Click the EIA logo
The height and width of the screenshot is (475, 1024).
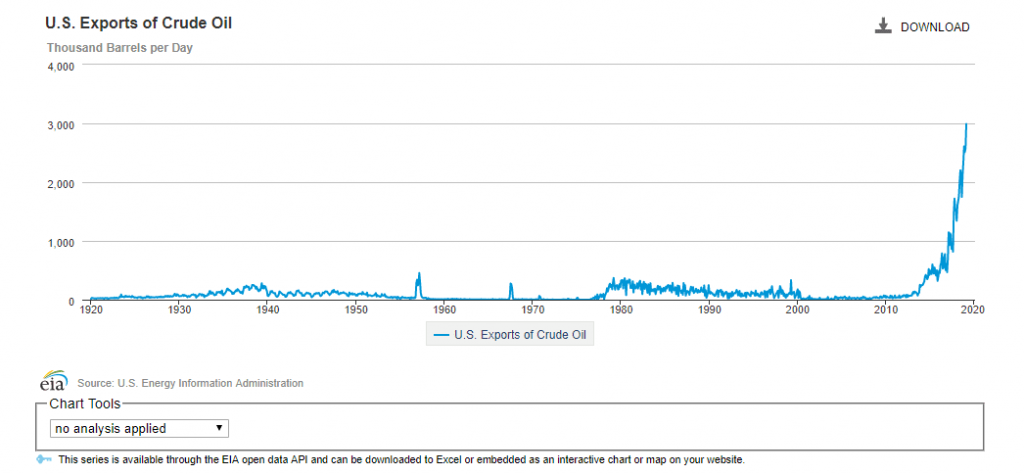[53, 383]
